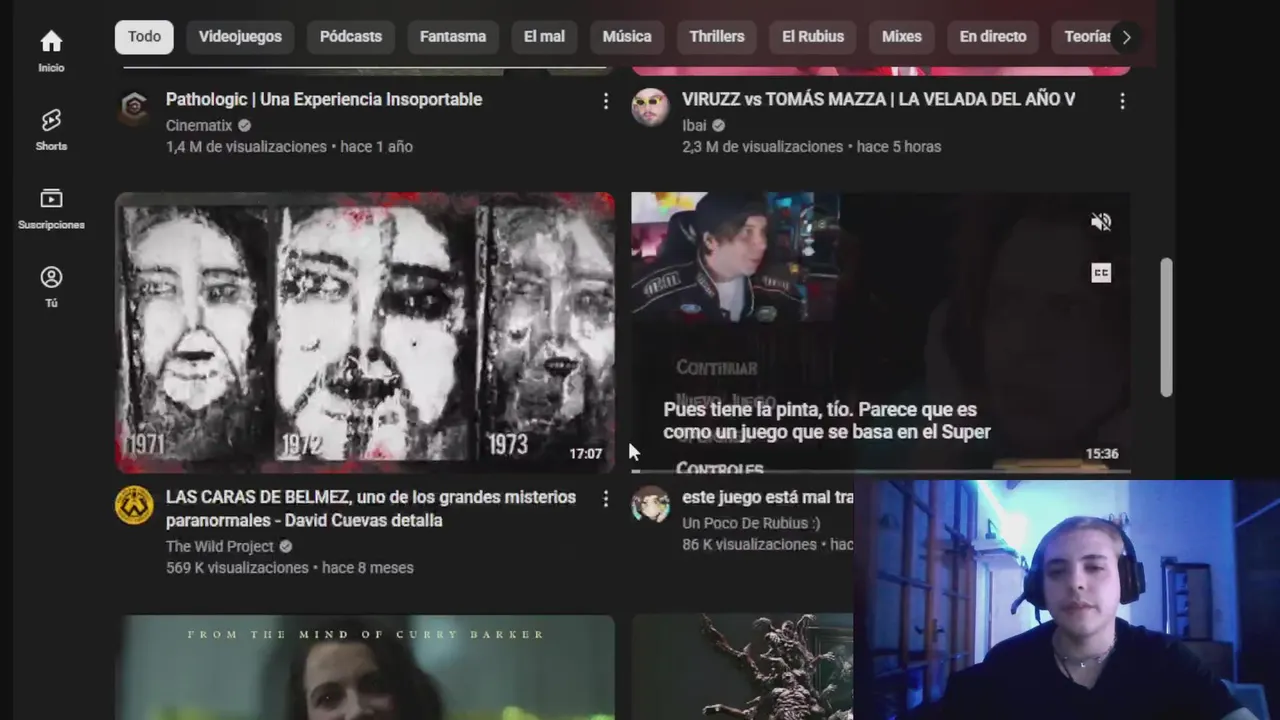This screenshot has width=1280, height=720.
Task: Open Curry Barker movie thumbnail
Action: [365, 667]
